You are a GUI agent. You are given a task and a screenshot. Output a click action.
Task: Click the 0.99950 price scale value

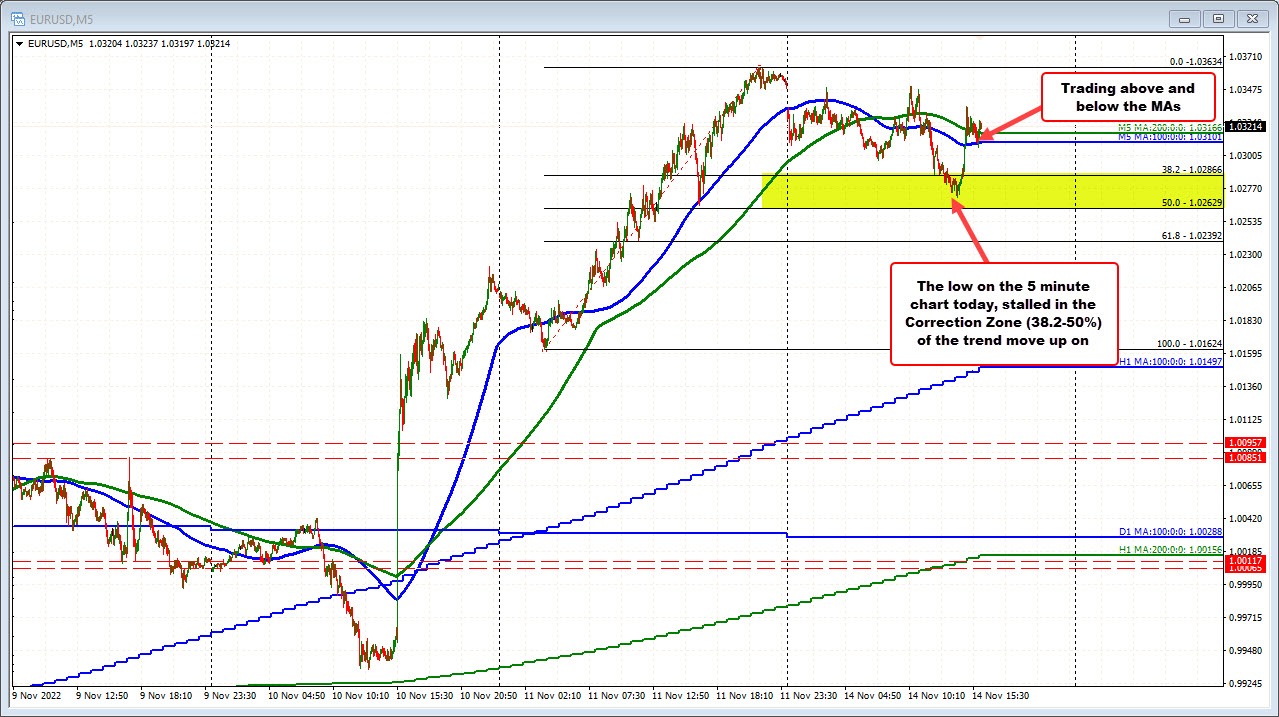(1246, 585)
